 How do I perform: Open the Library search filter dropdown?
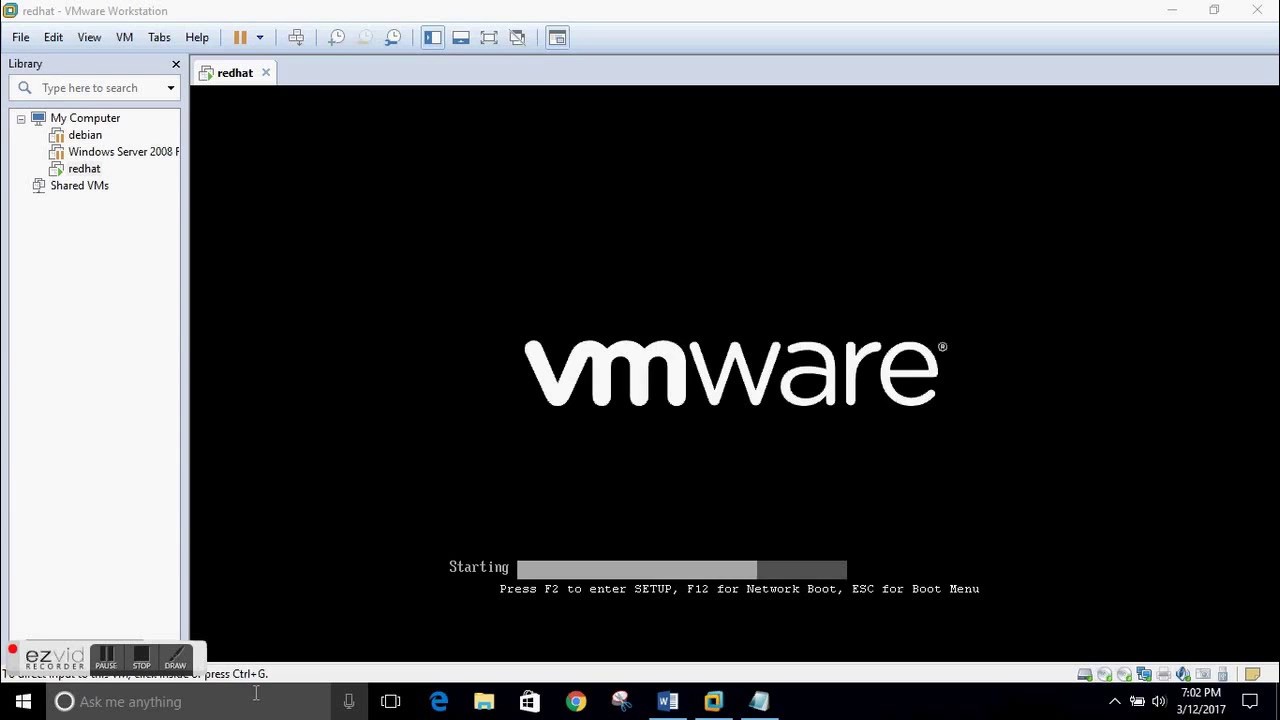[171, 88]
